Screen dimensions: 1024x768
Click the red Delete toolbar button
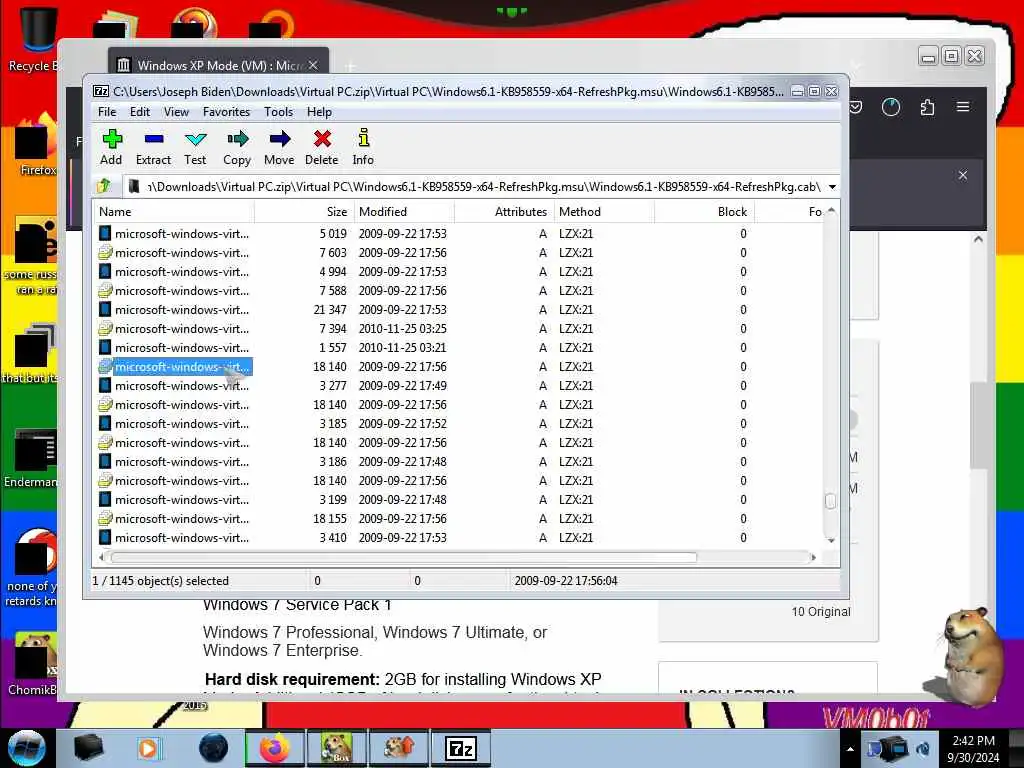pyautogui.click(x=322, y=147)
